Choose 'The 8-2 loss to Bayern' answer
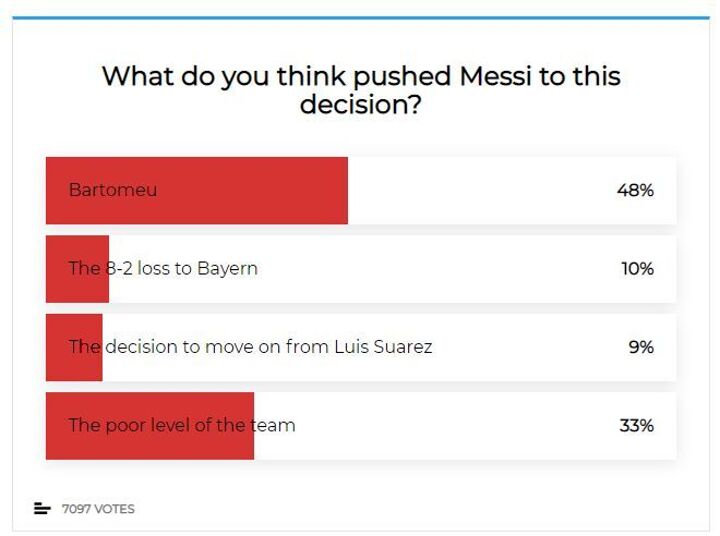The image size is (720, 536). coord(163,268)
